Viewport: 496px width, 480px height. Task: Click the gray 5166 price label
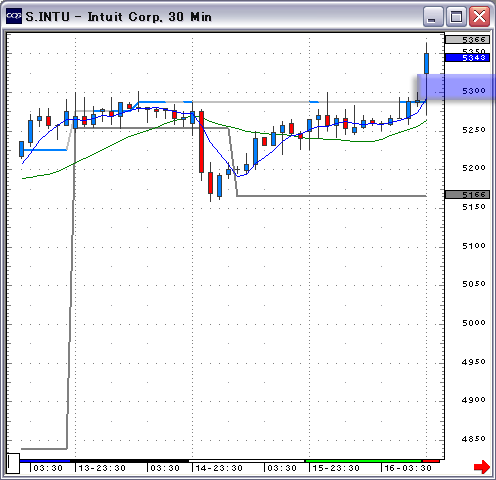coord(467,194)
